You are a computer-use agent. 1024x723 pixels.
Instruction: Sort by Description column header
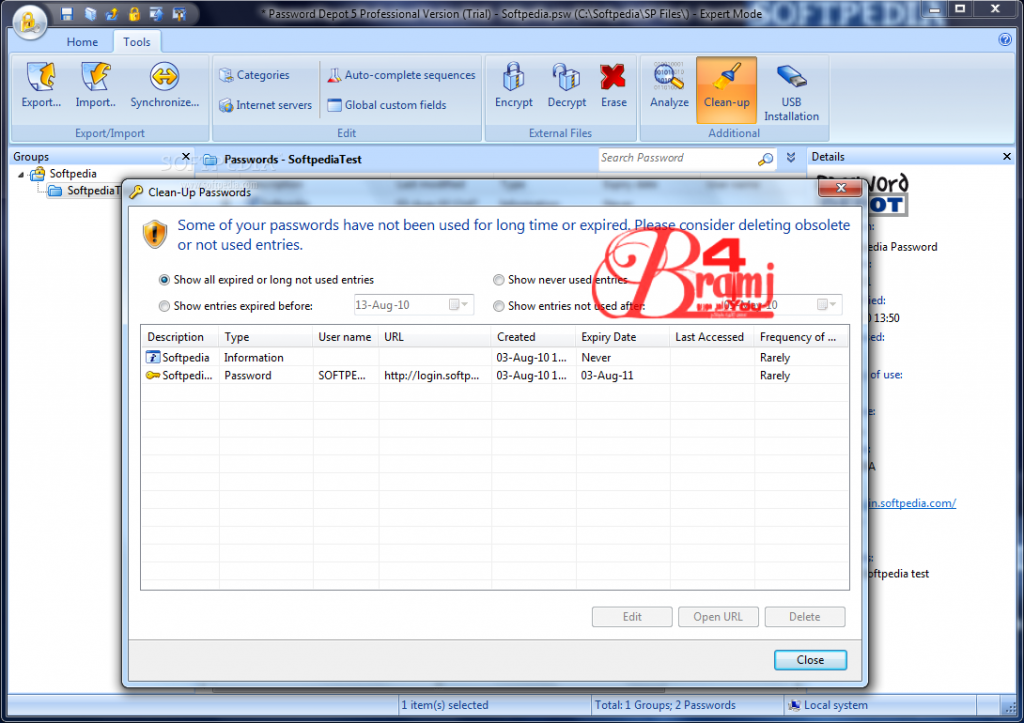coord(180,337)
